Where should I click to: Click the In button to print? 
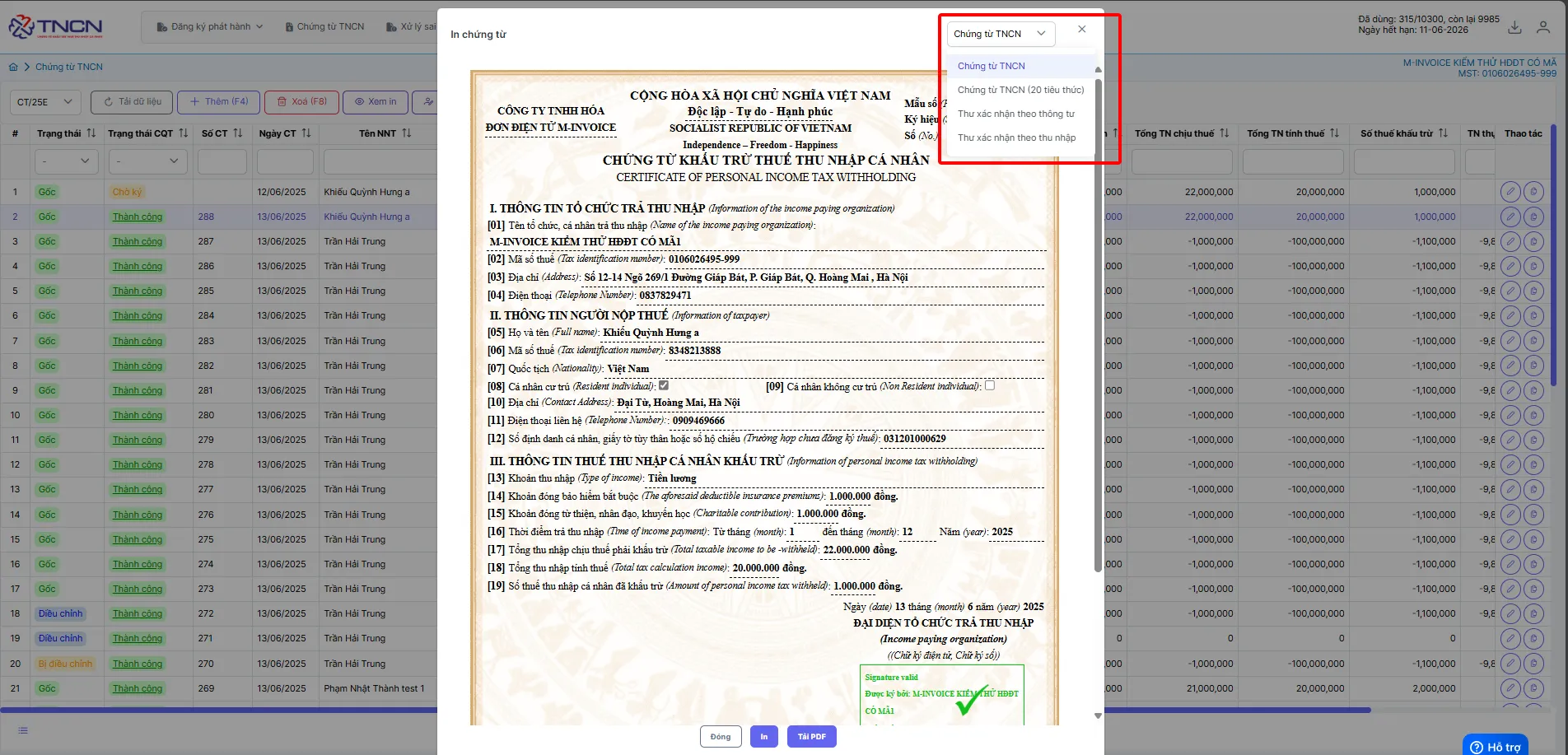764,737
